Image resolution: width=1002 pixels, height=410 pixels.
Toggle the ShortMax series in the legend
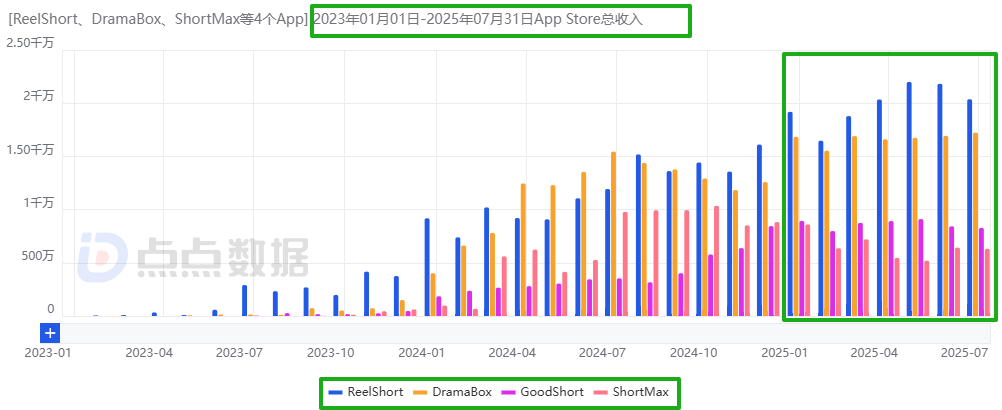click(x=631, y=392)
